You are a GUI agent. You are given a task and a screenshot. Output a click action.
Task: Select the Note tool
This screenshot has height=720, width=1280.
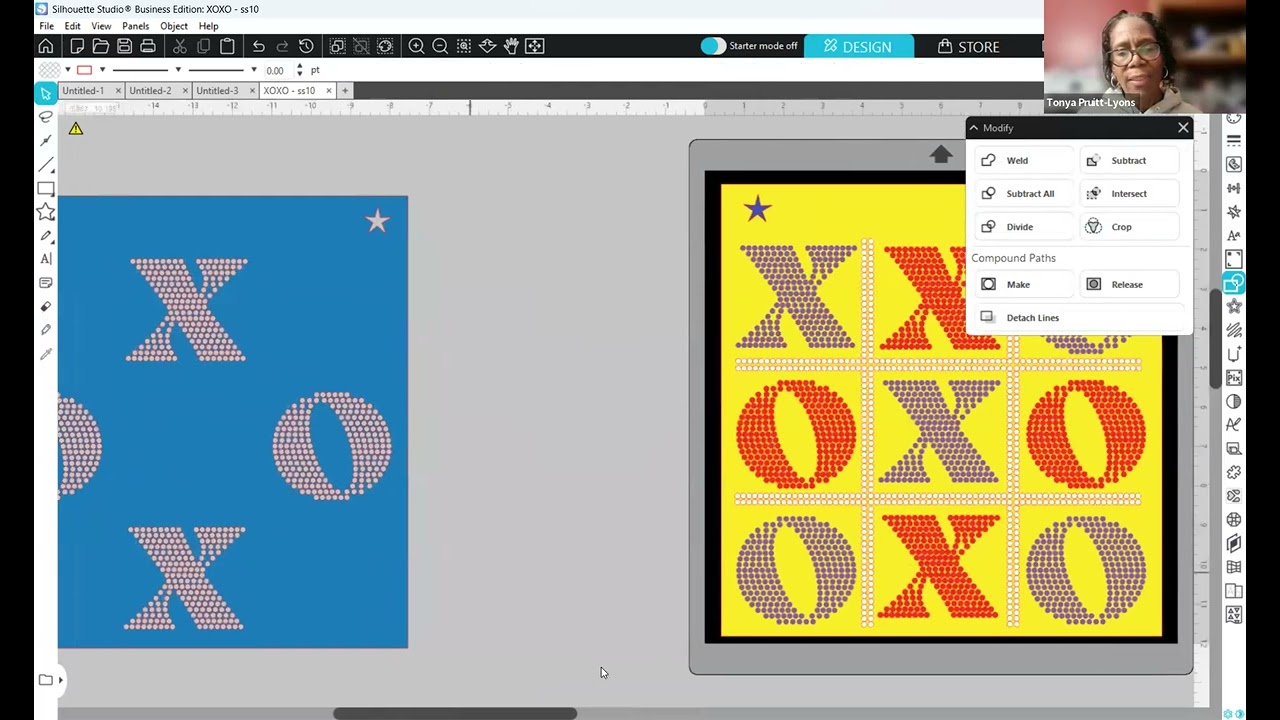tap(45, 283)
